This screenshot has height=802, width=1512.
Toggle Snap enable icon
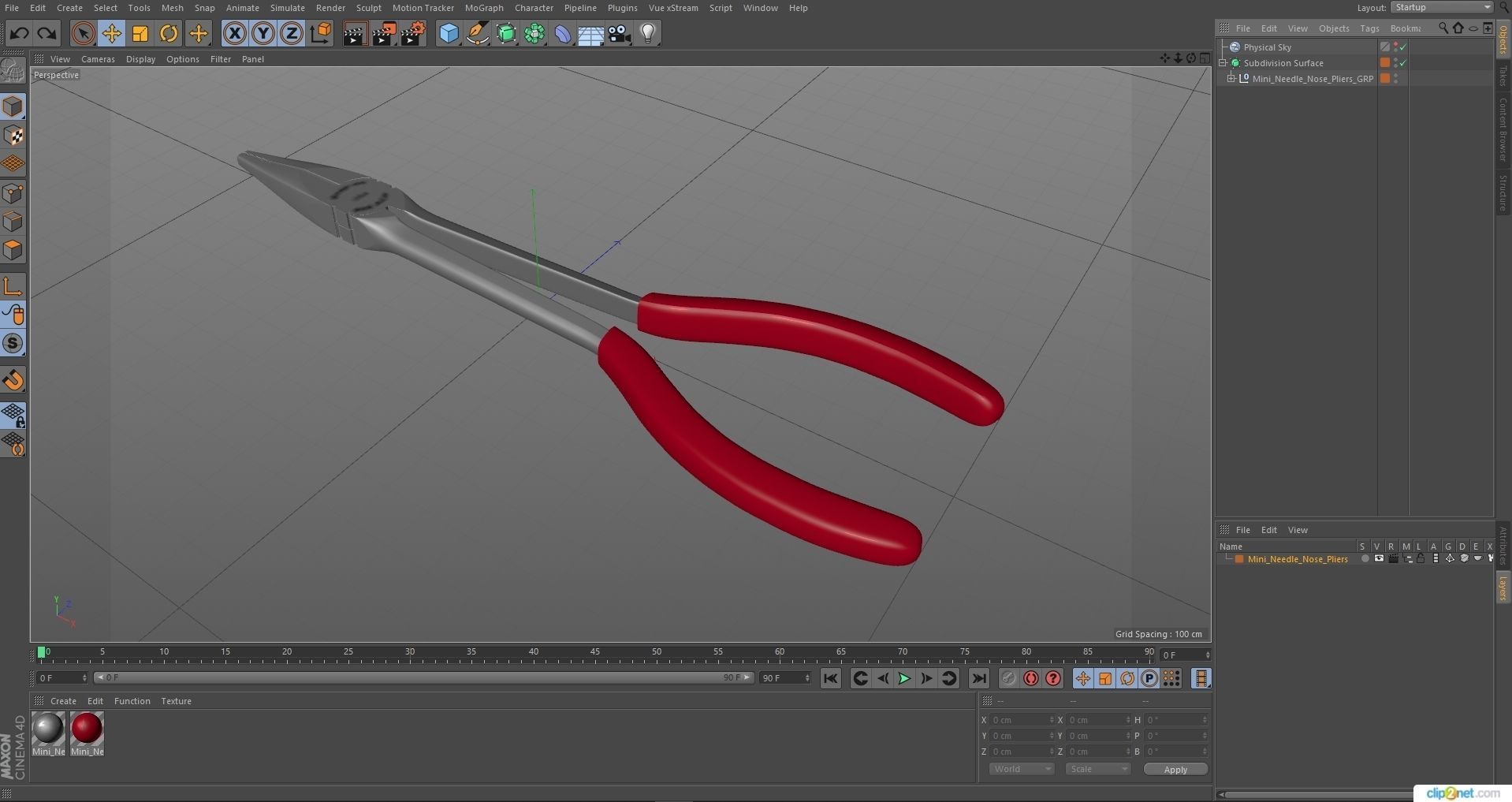point(13,343)
